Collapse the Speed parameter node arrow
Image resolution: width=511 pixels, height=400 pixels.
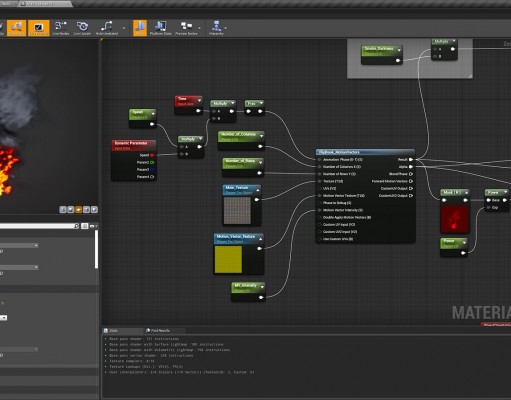(x=153, y=114)
